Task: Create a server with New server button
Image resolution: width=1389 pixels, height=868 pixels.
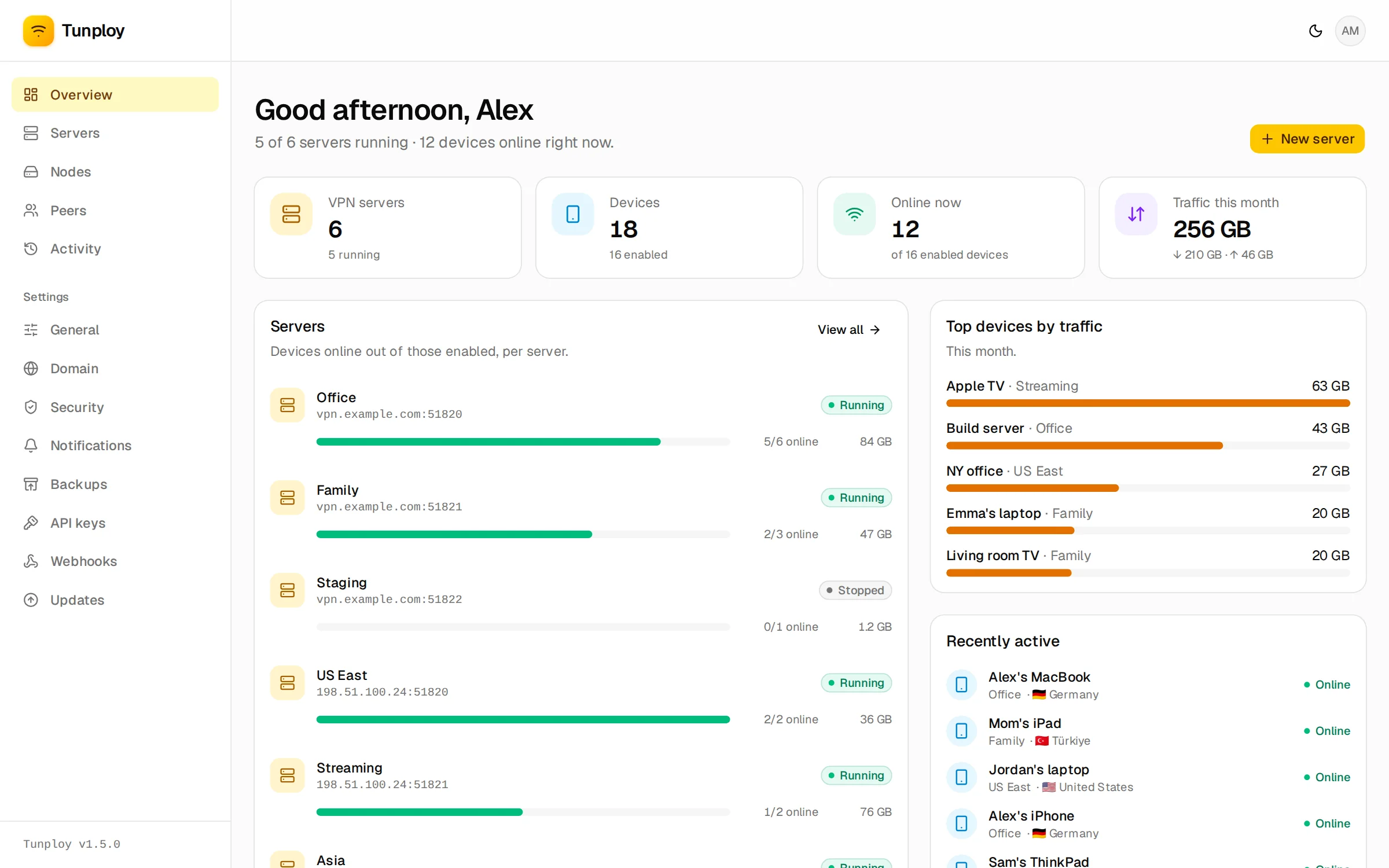Action: [x=1307, y=139]
